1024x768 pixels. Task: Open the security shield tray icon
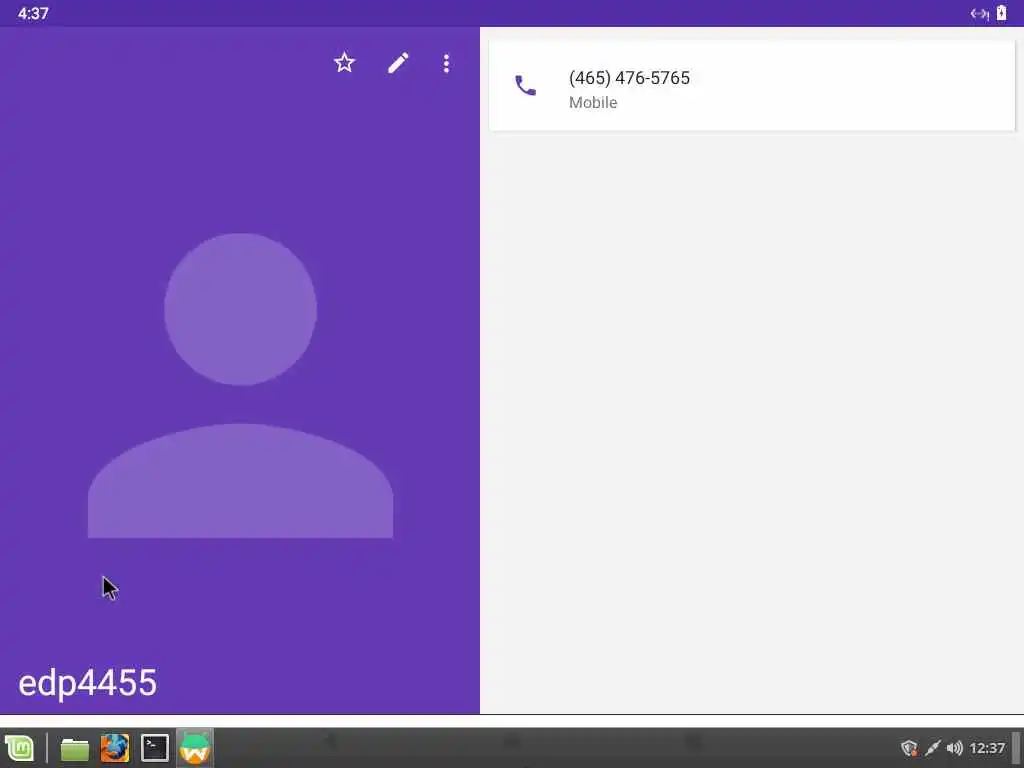point(909,748)
